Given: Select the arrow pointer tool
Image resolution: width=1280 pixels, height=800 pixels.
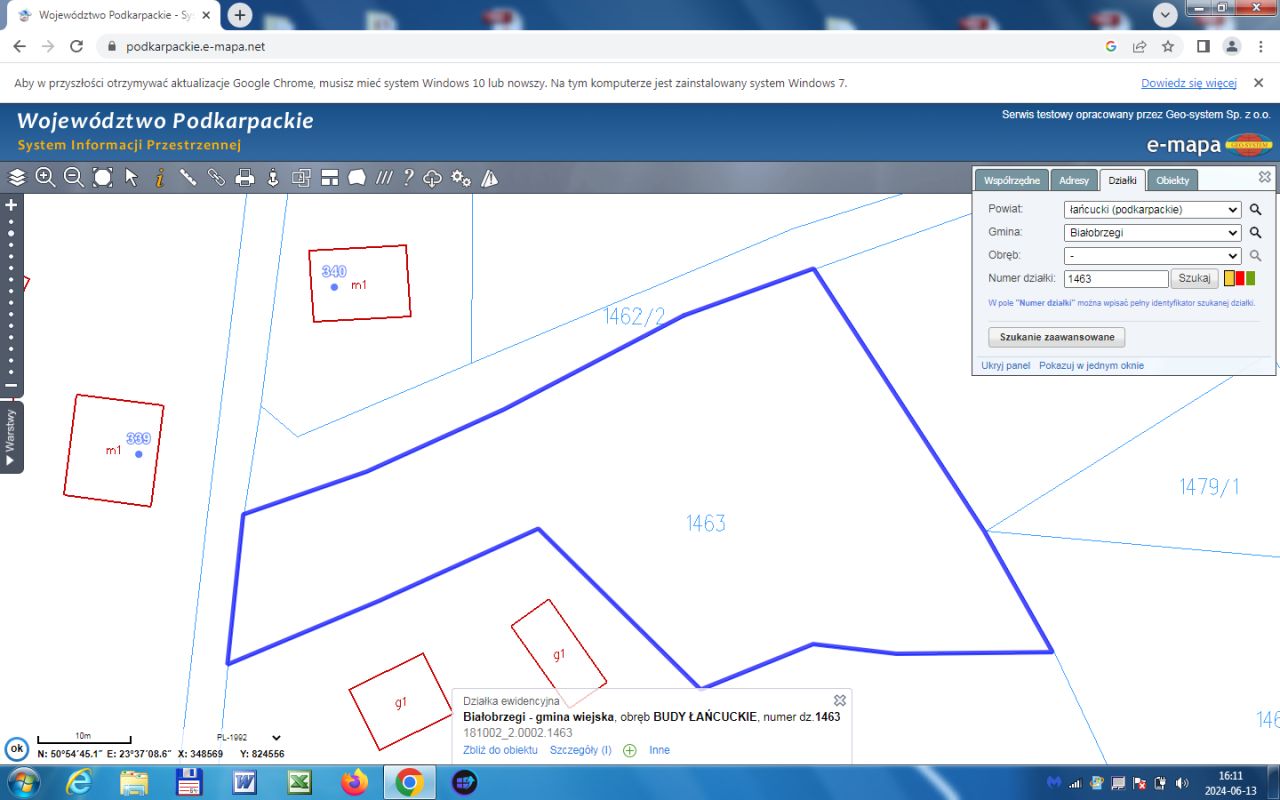Looking at the screenshot, I should click(x=131, y=178).
